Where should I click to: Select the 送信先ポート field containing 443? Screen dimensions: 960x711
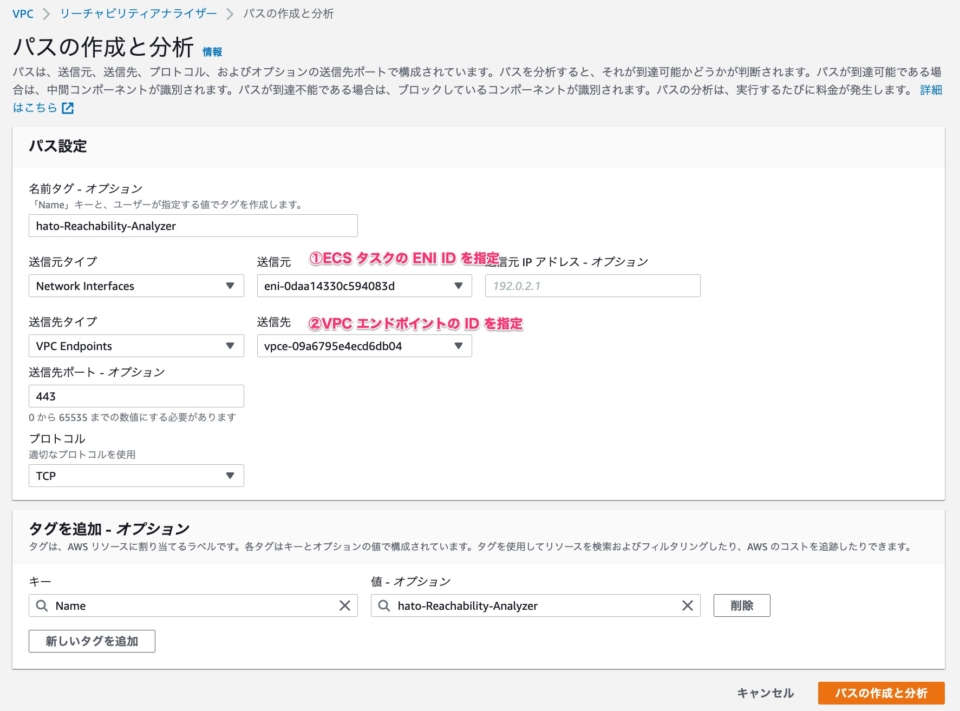136,396
